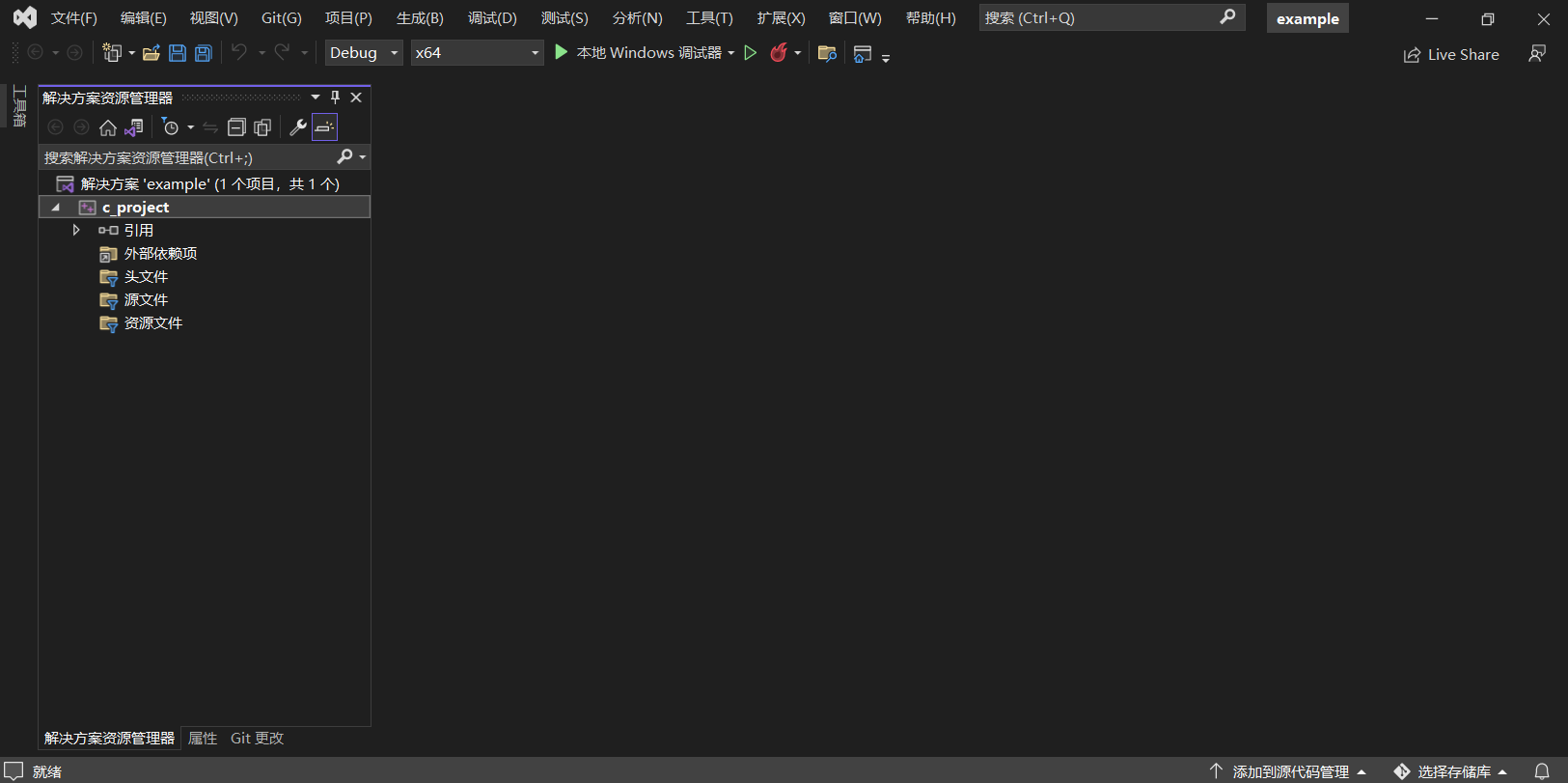Click the Save All toolbar icon

coord(204,53)
